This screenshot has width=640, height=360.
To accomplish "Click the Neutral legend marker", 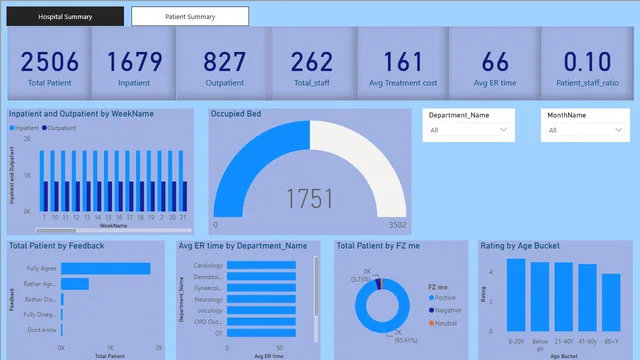I will coord(431,323).
